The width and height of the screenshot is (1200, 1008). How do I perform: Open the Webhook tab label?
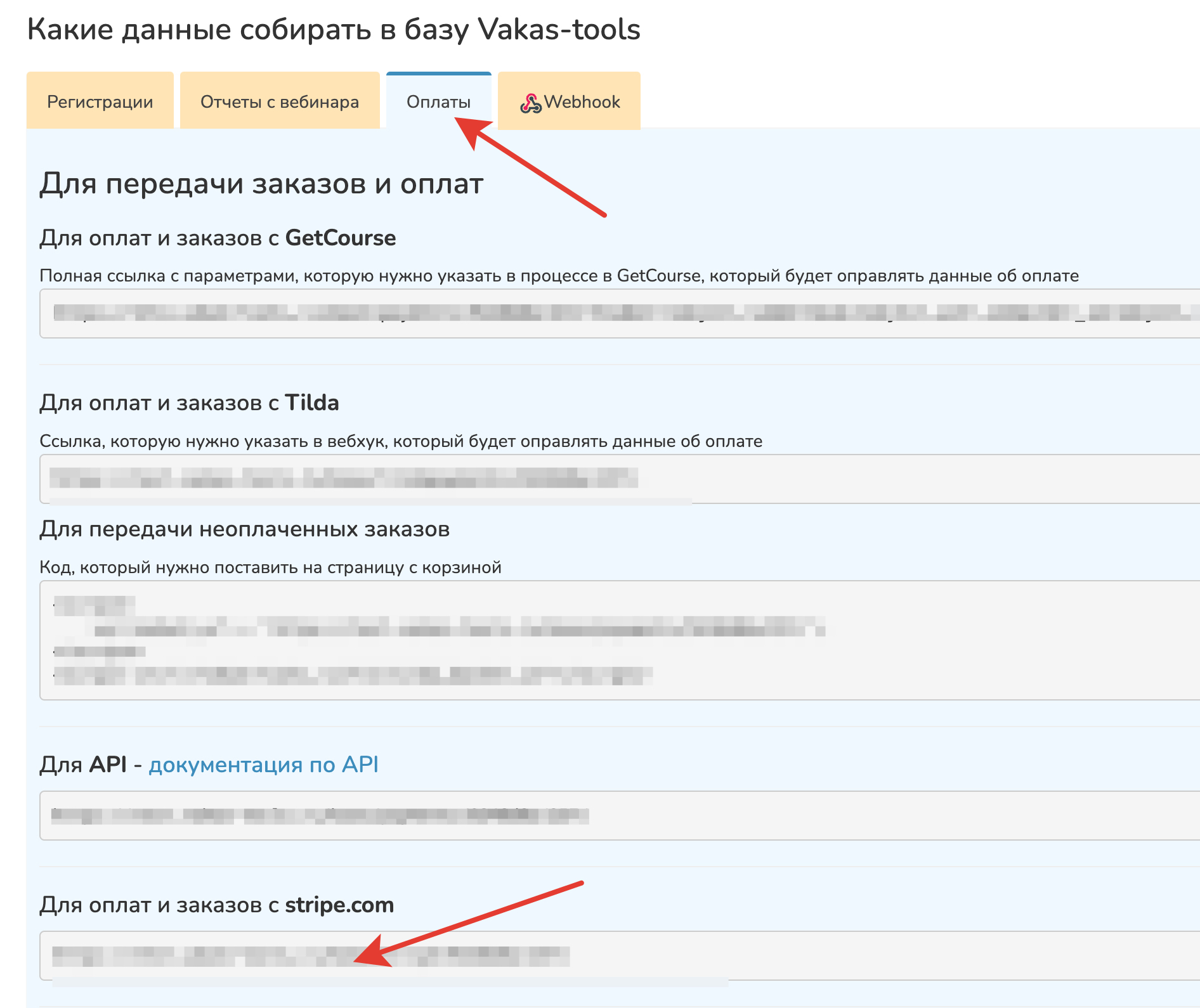pyautogui.click(x=582, y=101)
